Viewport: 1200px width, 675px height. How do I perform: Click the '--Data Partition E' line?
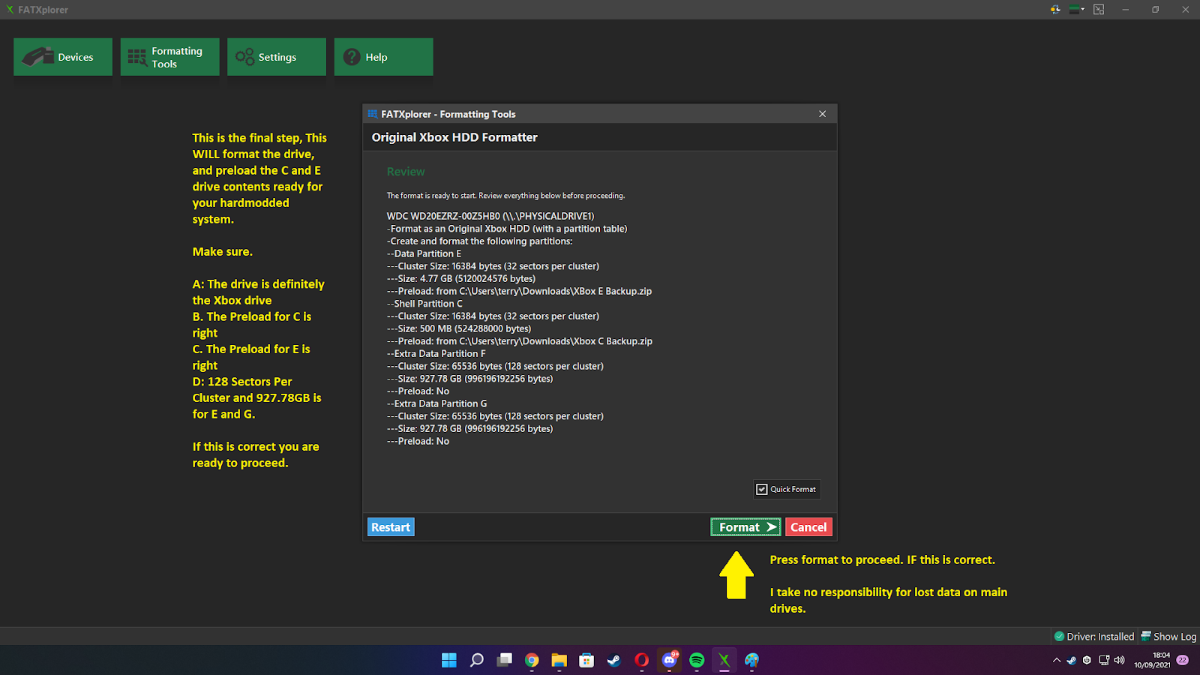pyautogui.click(x=425, y=254)
